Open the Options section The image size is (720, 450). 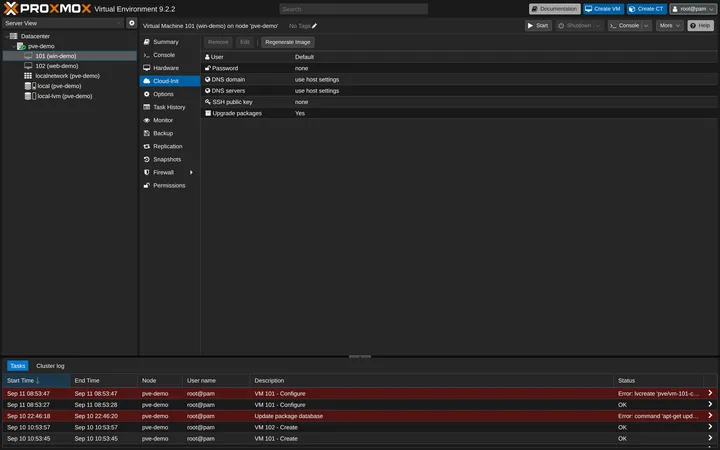[x=170, y=94]
